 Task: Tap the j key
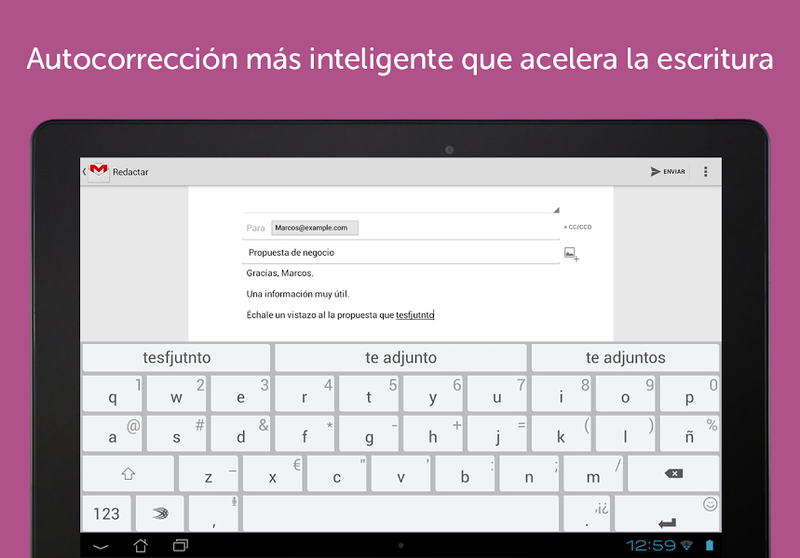pos(497,434)
